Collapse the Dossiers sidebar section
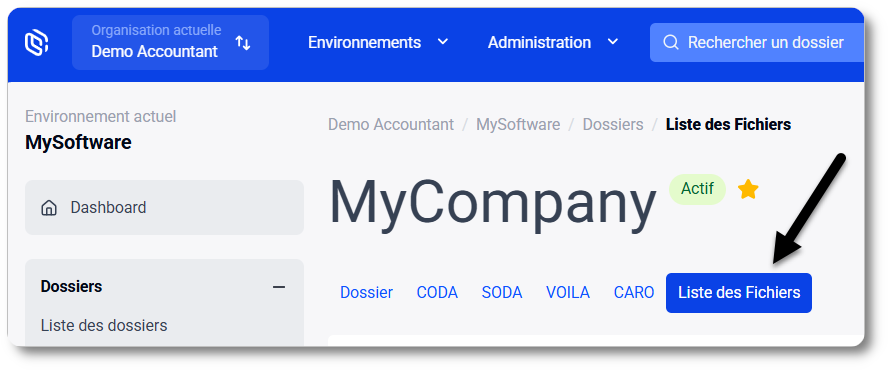The height and width of the screenshot is (370, 888). point(279,287)
